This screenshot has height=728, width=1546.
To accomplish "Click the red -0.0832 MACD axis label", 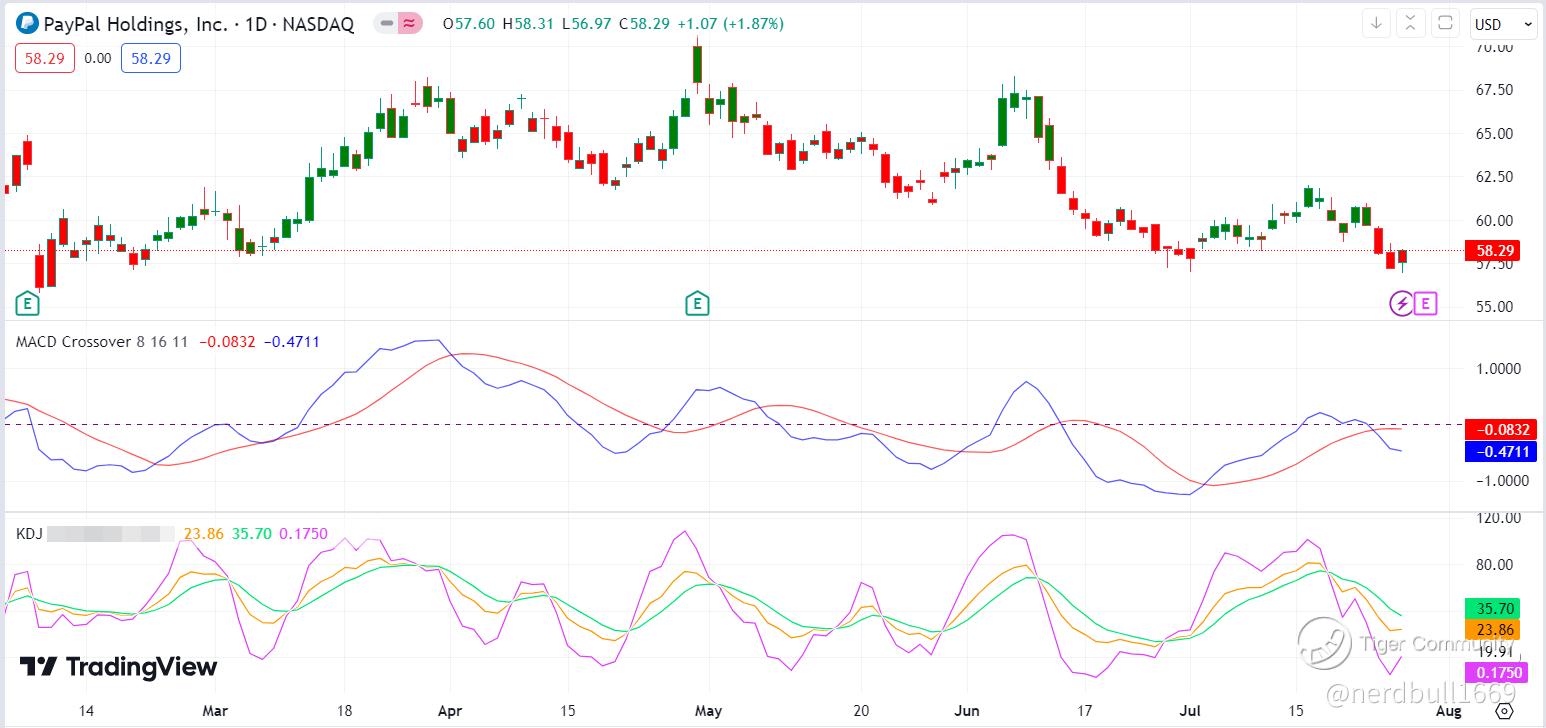I will click(1500, 430).
